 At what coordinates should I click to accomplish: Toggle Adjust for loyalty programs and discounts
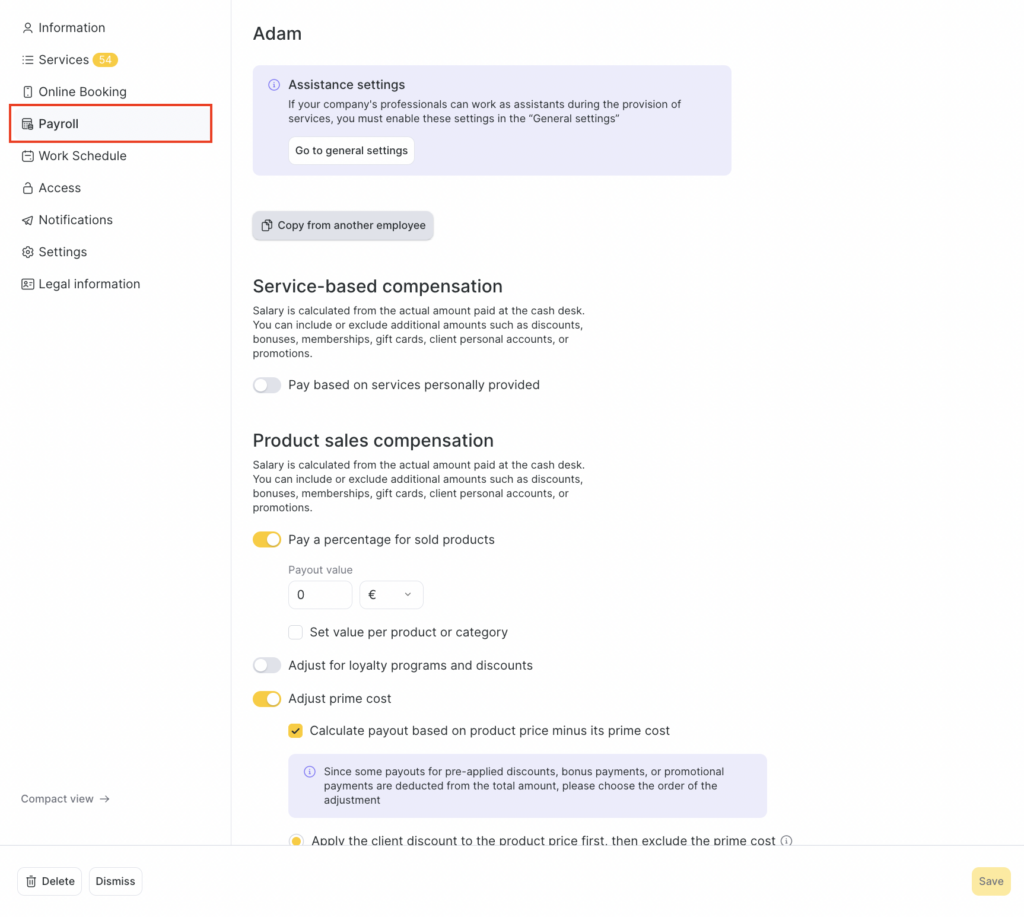pos(267,666)
